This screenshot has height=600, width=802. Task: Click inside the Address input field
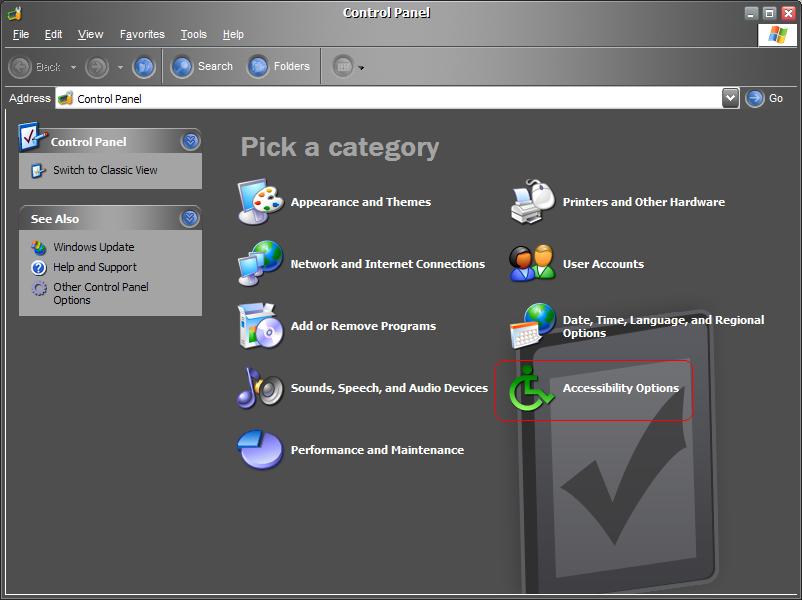click(389, 98)
